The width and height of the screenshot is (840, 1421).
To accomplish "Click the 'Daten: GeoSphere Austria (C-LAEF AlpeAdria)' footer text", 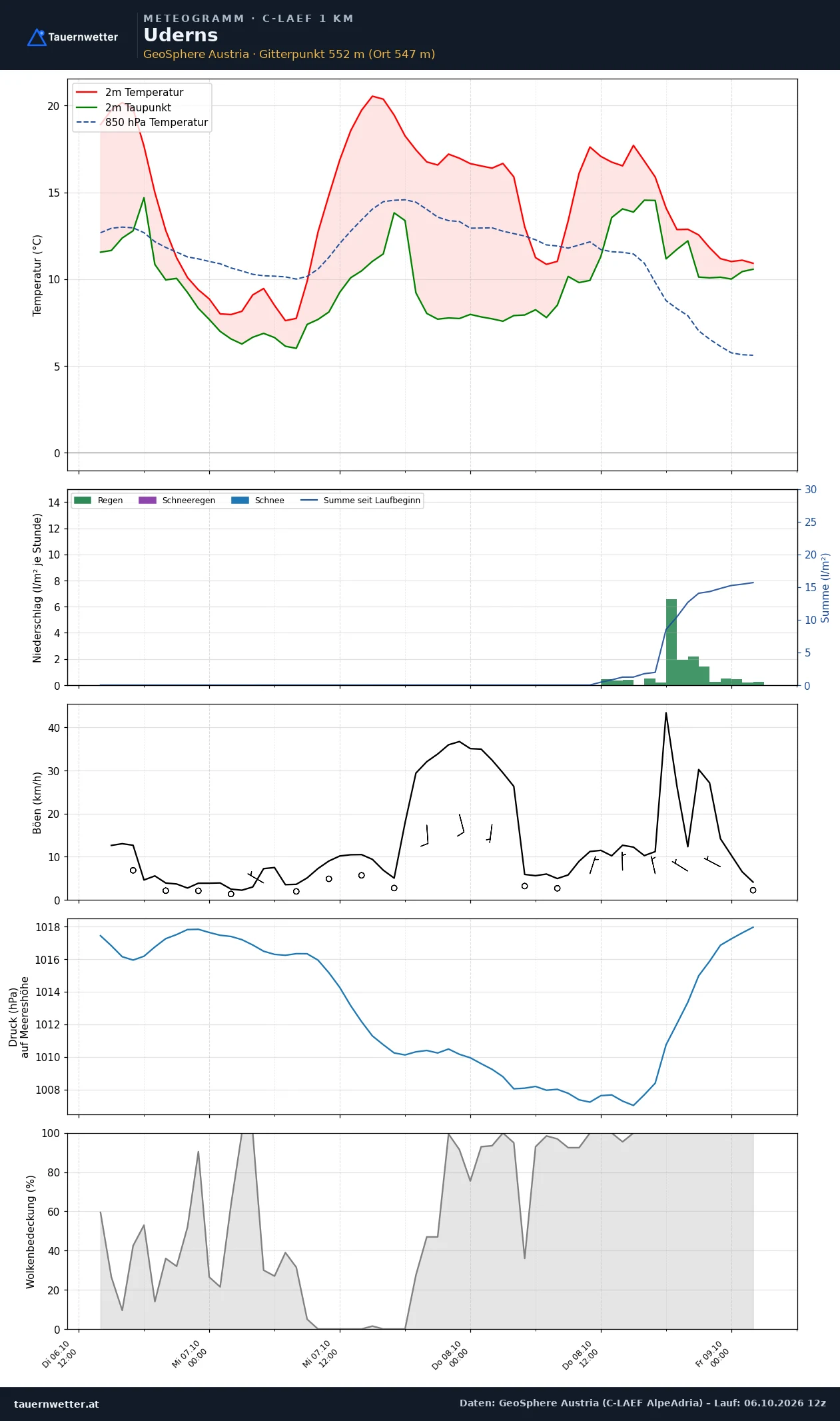I will [581, 1403].
